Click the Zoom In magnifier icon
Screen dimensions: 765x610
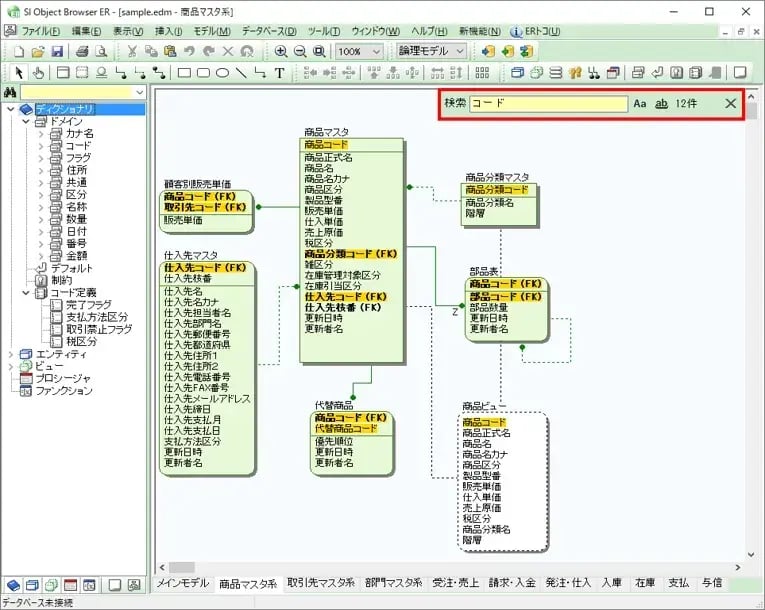click(x=281, y=51)
